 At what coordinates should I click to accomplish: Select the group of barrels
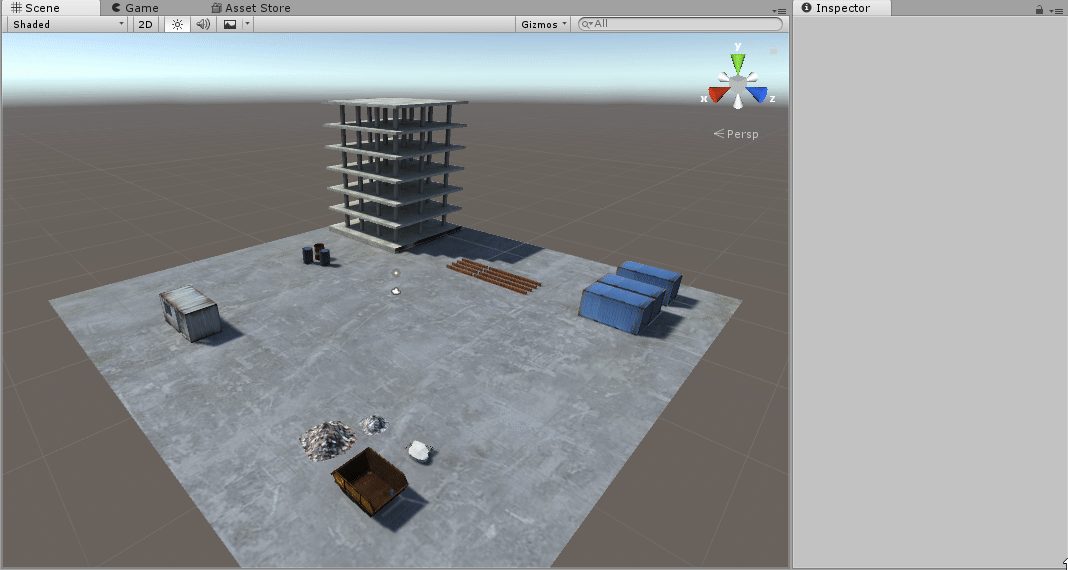pos(316,254)
